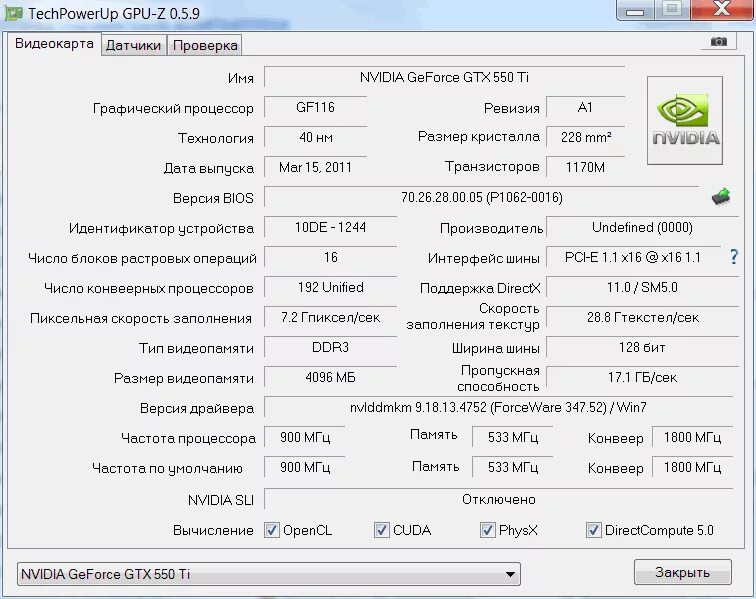Click the texture fillrate 28.8 Гтекстел/сек

point(642,317)
